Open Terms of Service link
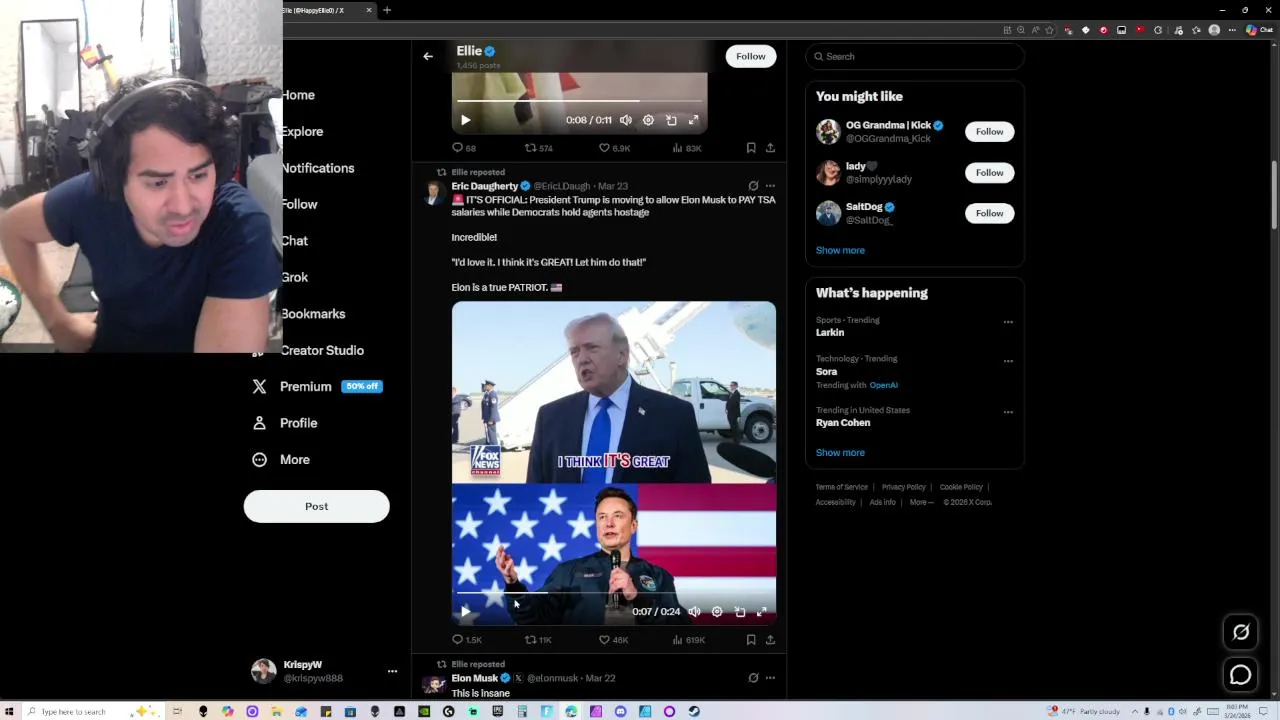The height and width of the screenshot is (720, 1280). click(841, 487)
